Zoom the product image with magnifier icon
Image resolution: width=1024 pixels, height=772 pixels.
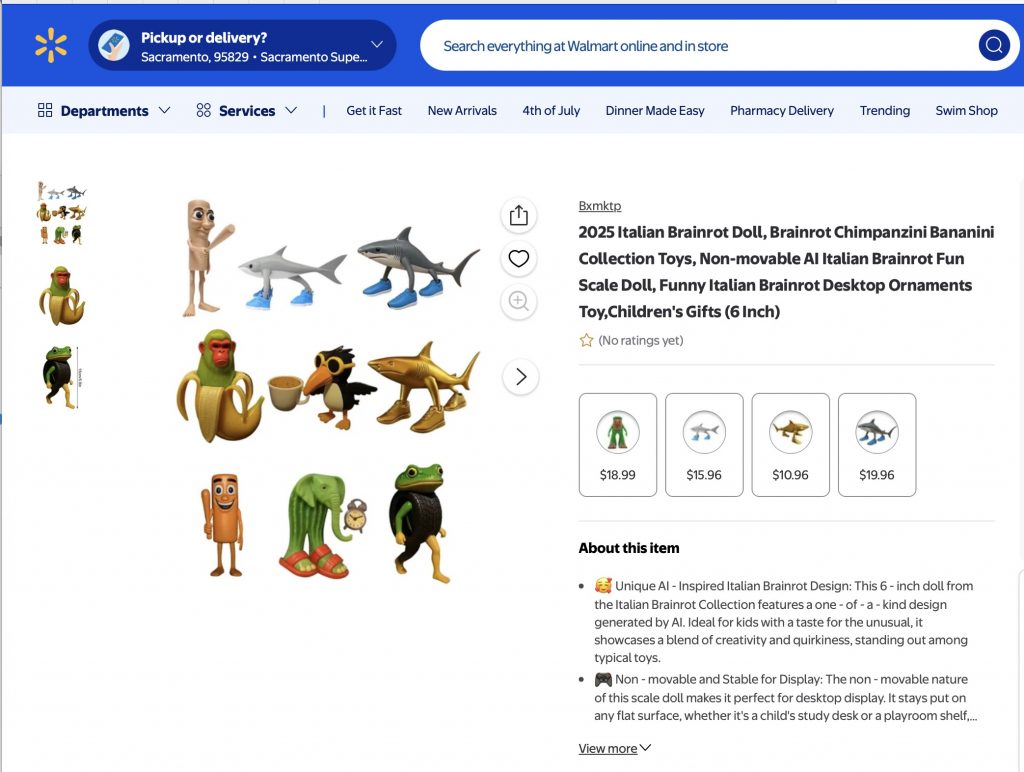(x=518, y=301)
